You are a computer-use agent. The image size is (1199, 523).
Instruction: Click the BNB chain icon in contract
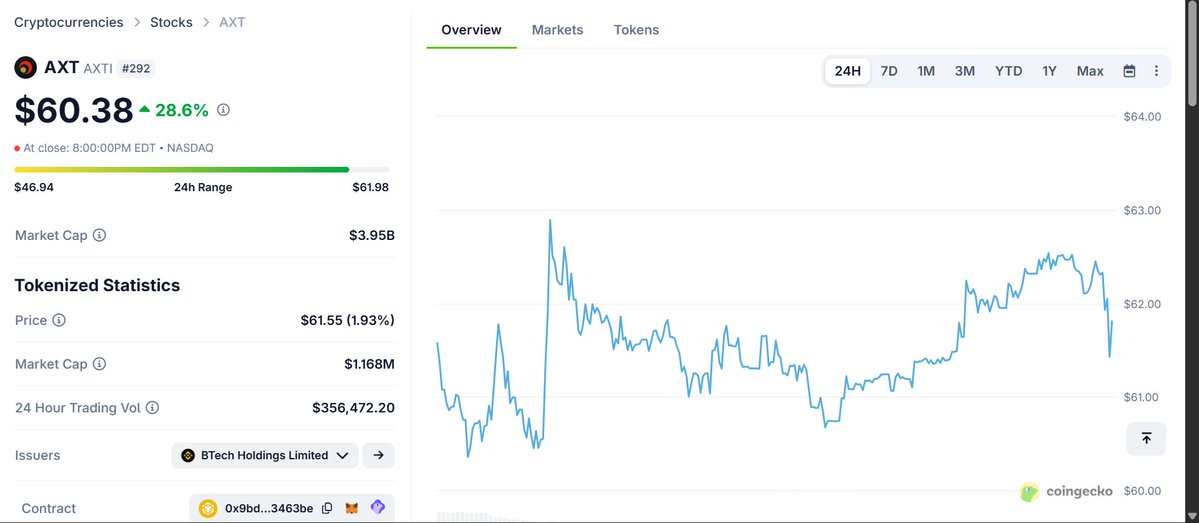[208, 508]
